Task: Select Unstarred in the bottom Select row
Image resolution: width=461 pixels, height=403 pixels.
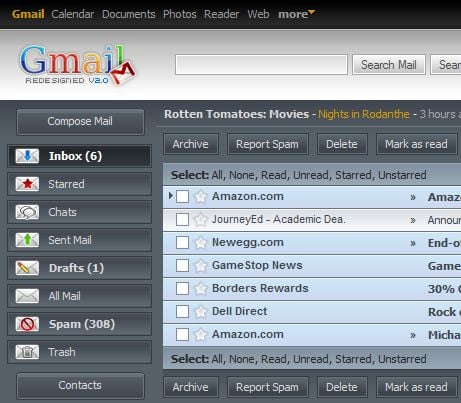Action: tap(402, 359)
